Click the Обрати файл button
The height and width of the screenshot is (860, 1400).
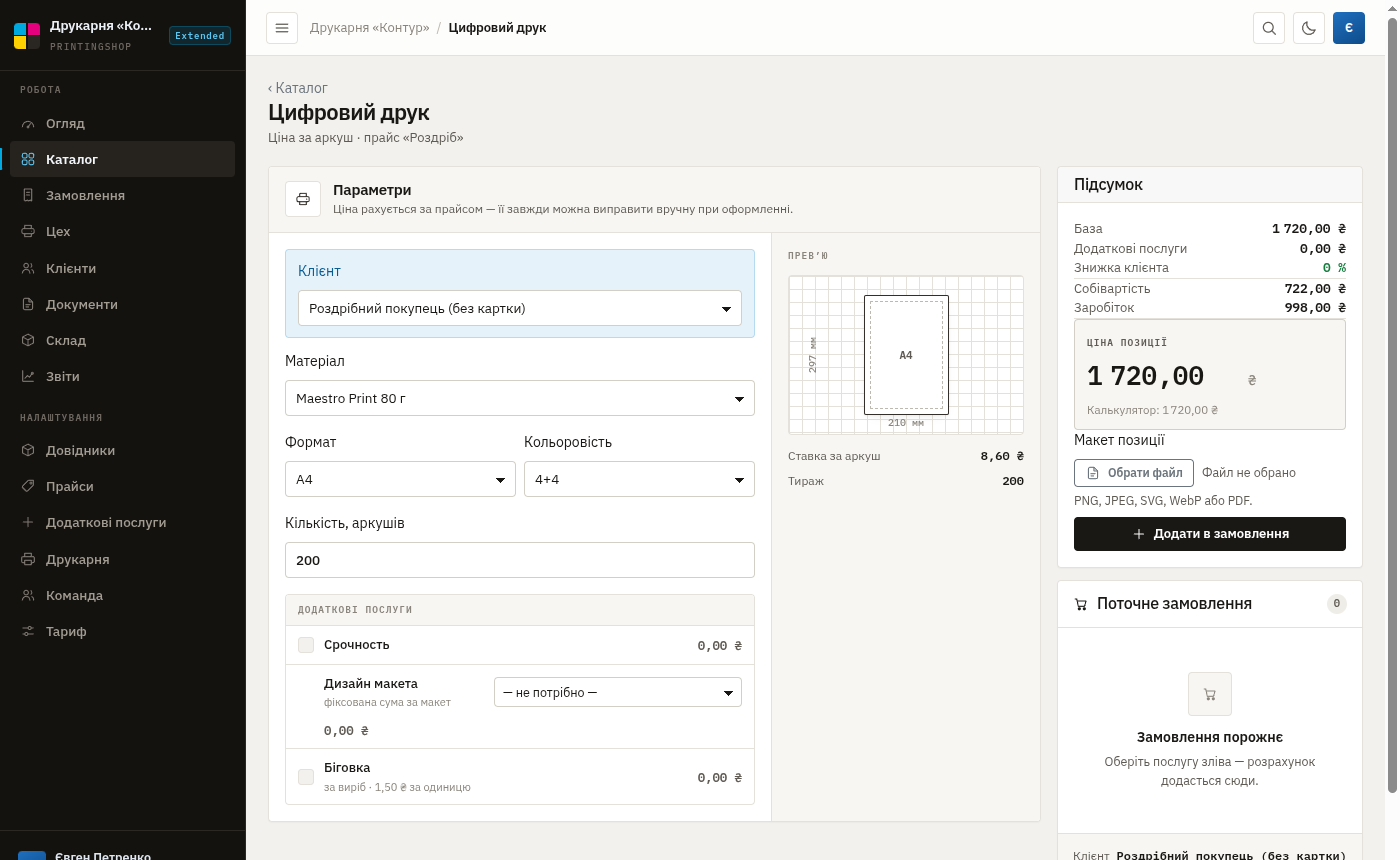[x=1134, y=473]
